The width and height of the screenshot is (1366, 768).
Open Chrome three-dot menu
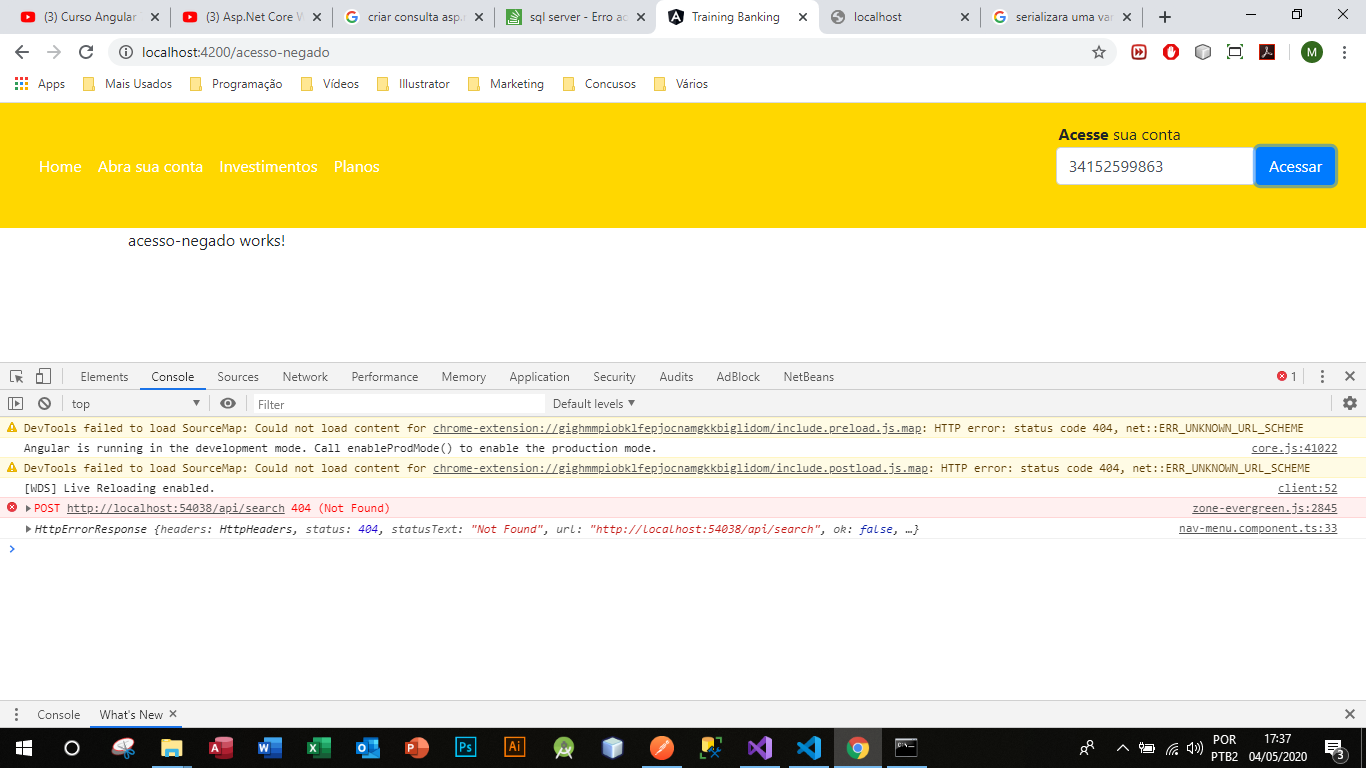point(1344,52)
